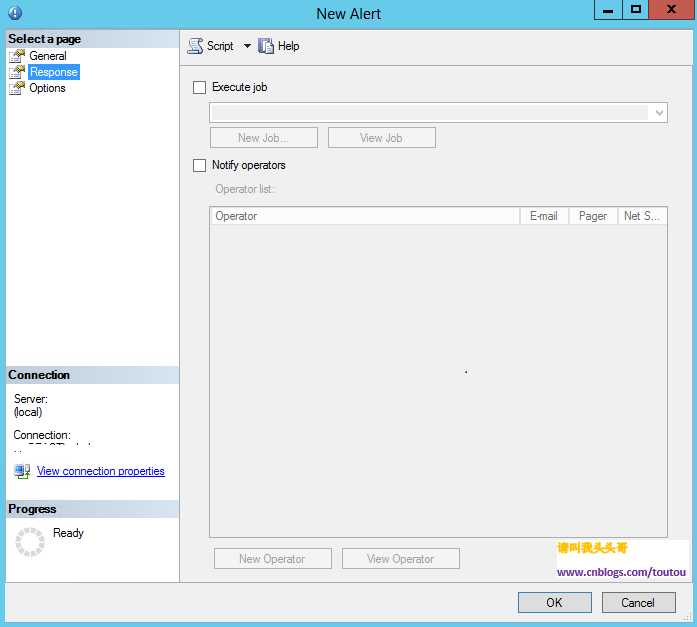Click the Net Send column header

click(642, 216)
